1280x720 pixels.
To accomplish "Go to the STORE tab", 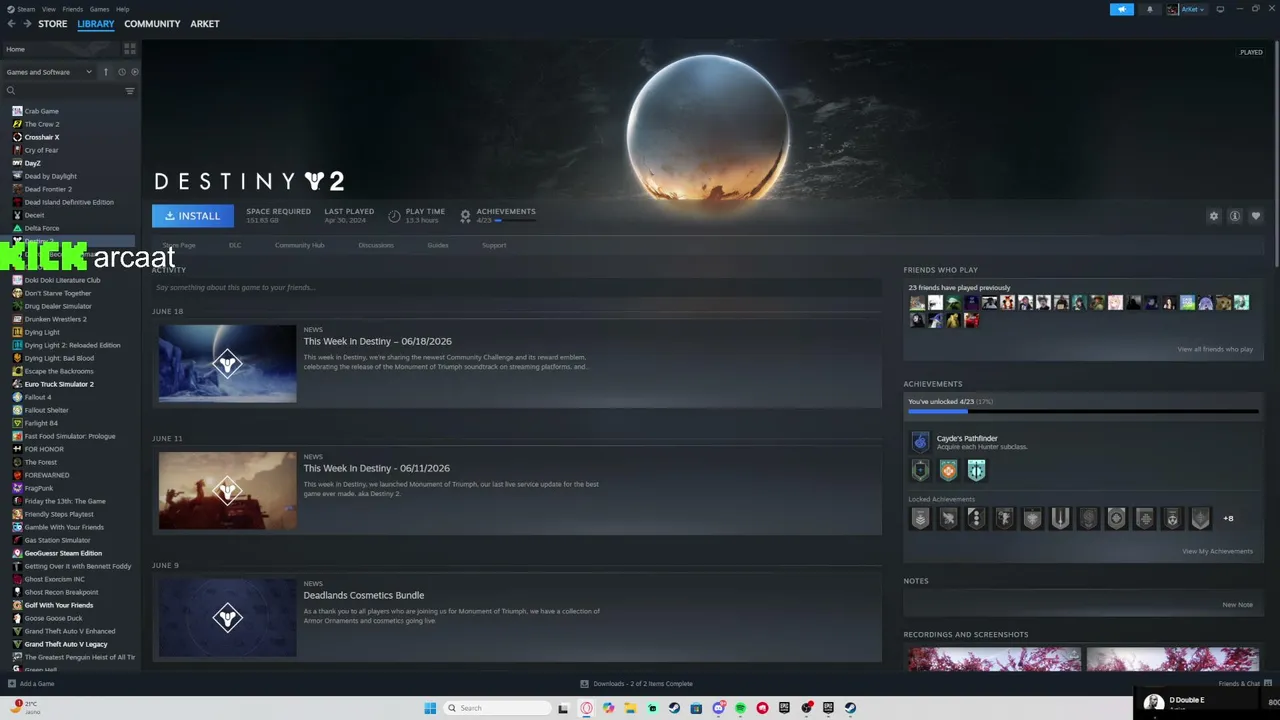I will click(53, 24).
